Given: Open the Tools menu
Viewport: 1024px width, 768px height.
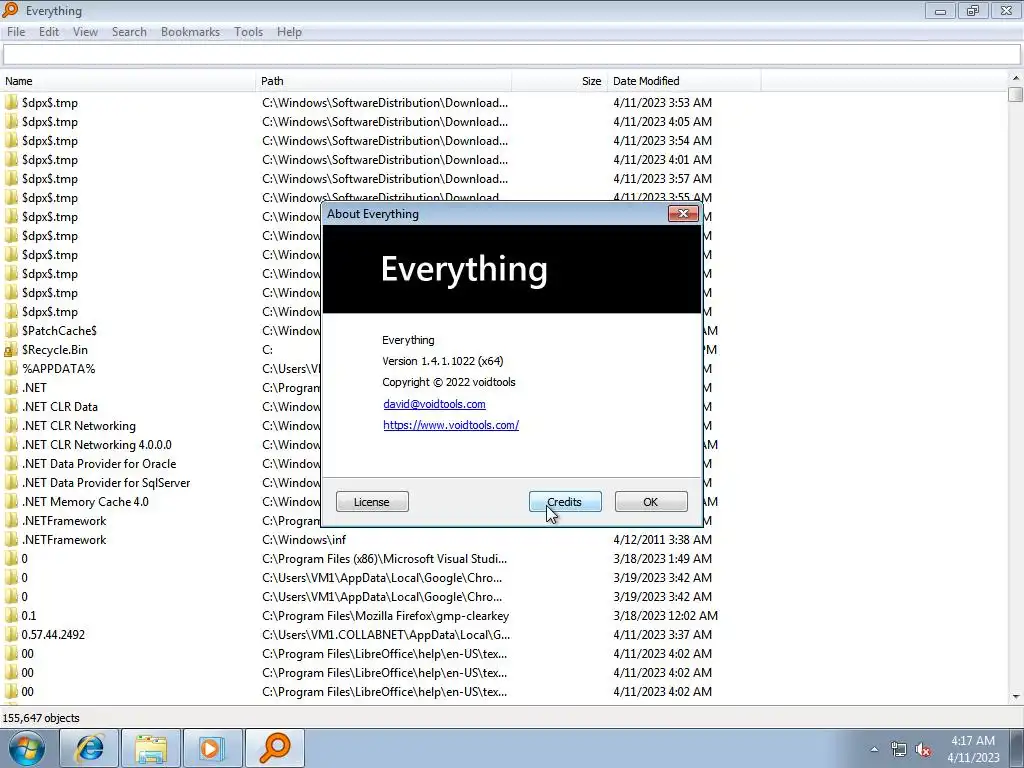Looking at the screenshot, I should tap(248, 32).
